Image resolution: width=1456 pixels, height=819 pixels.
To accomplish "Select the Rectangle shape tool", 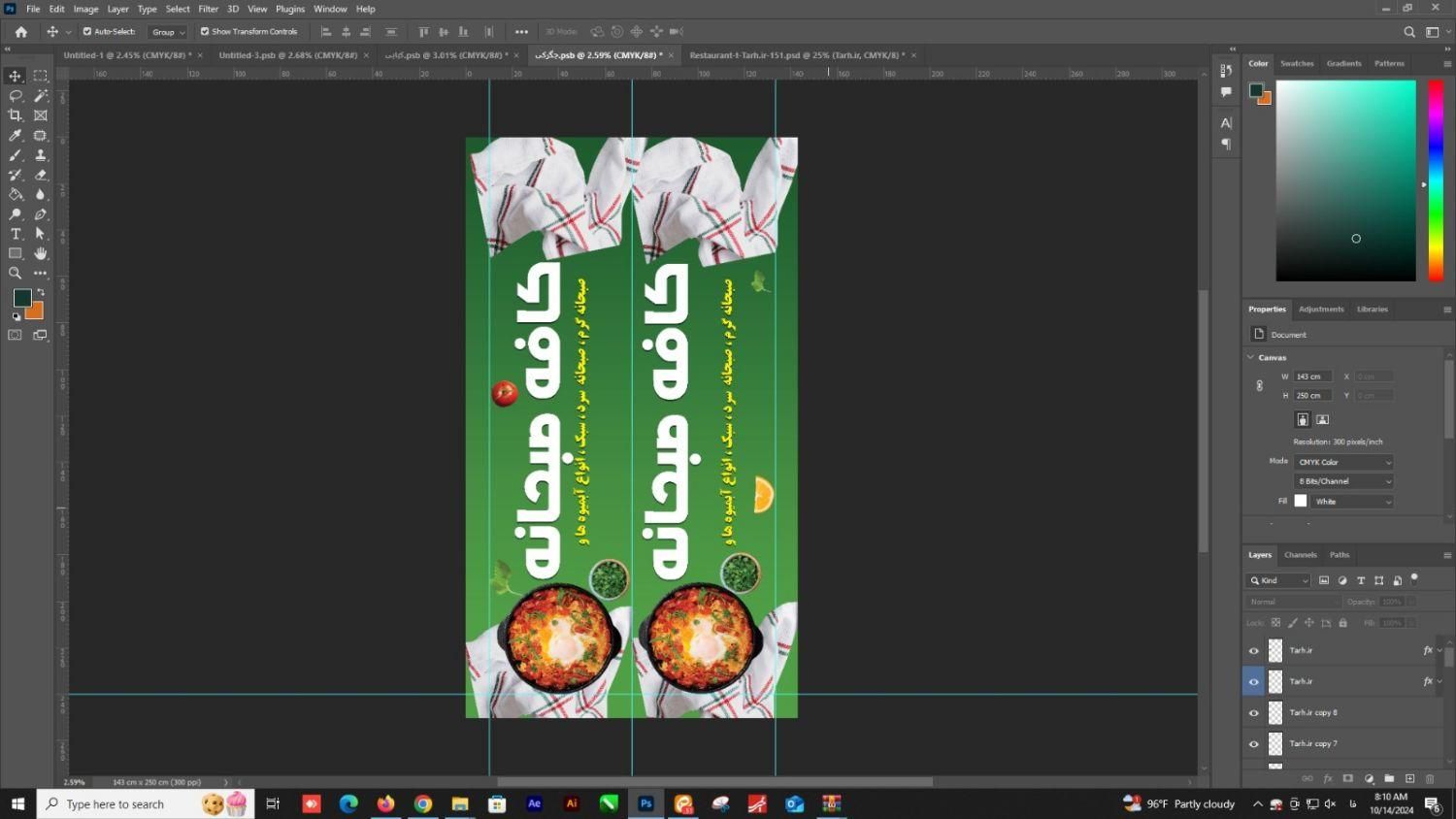I will (x=16, y=253).
